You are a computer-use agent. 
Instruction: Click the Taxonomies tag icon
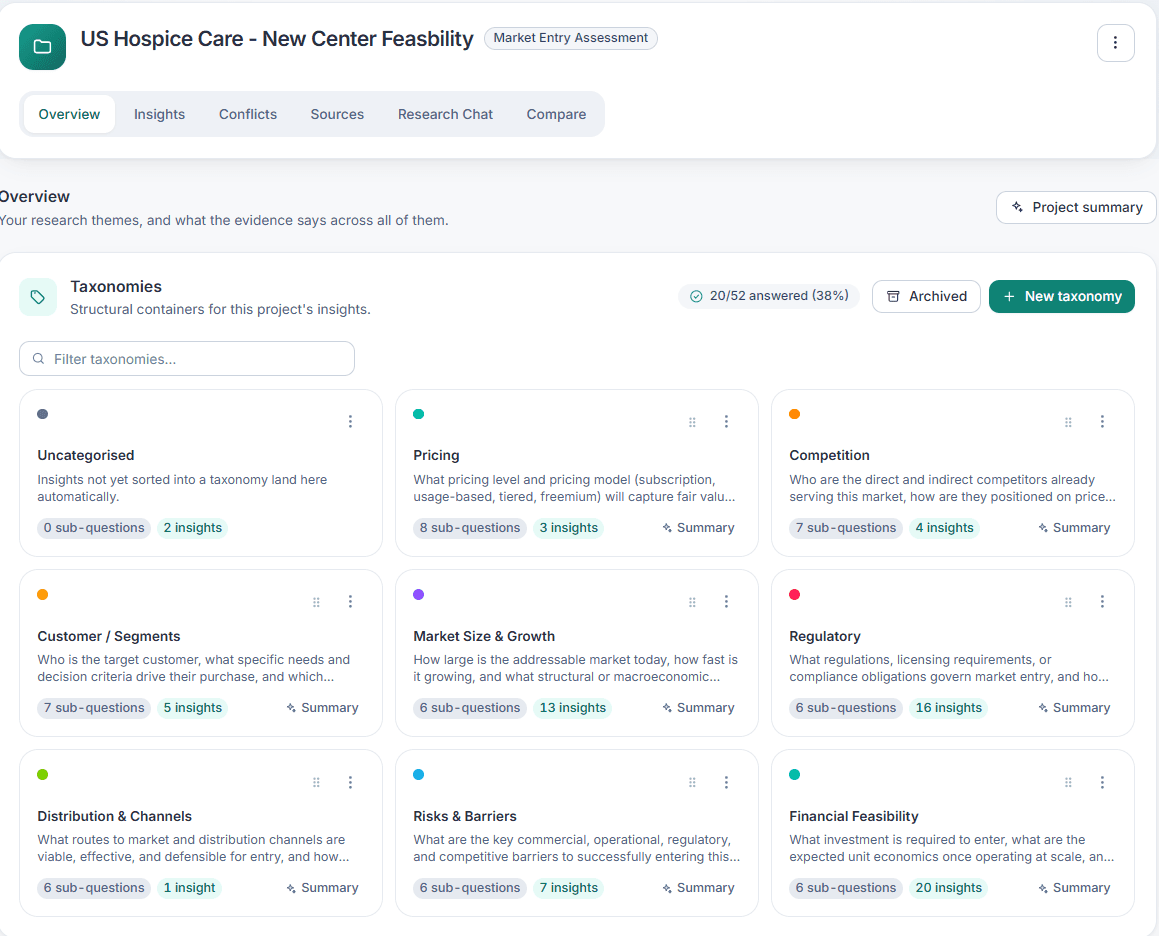point(38,297)
